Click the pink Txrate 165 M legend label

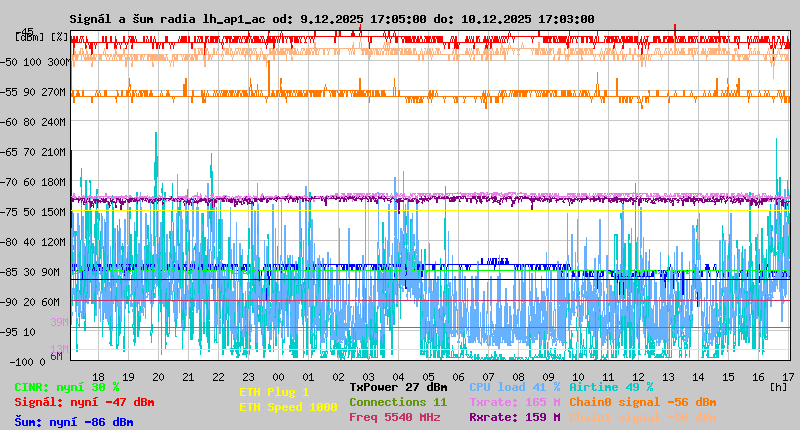coord(514,402)
